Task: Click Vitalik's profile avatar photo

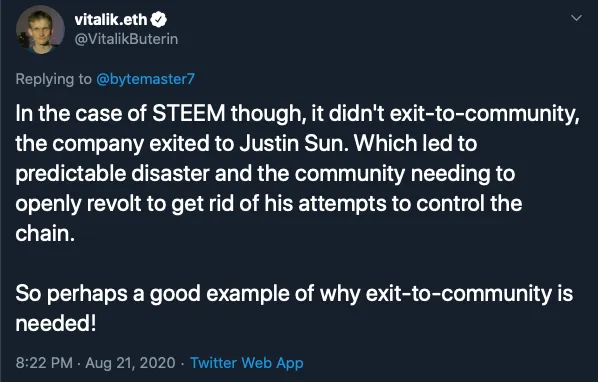Action: tap(40, 29)
